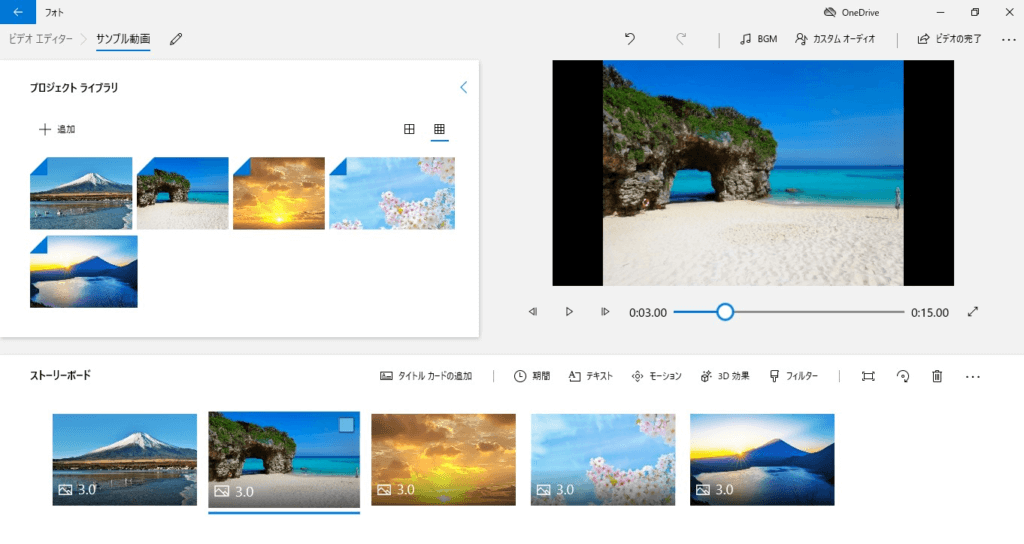Open the storyboard more options menu
The image size is (1024, 544).
(x=973, y=376)
